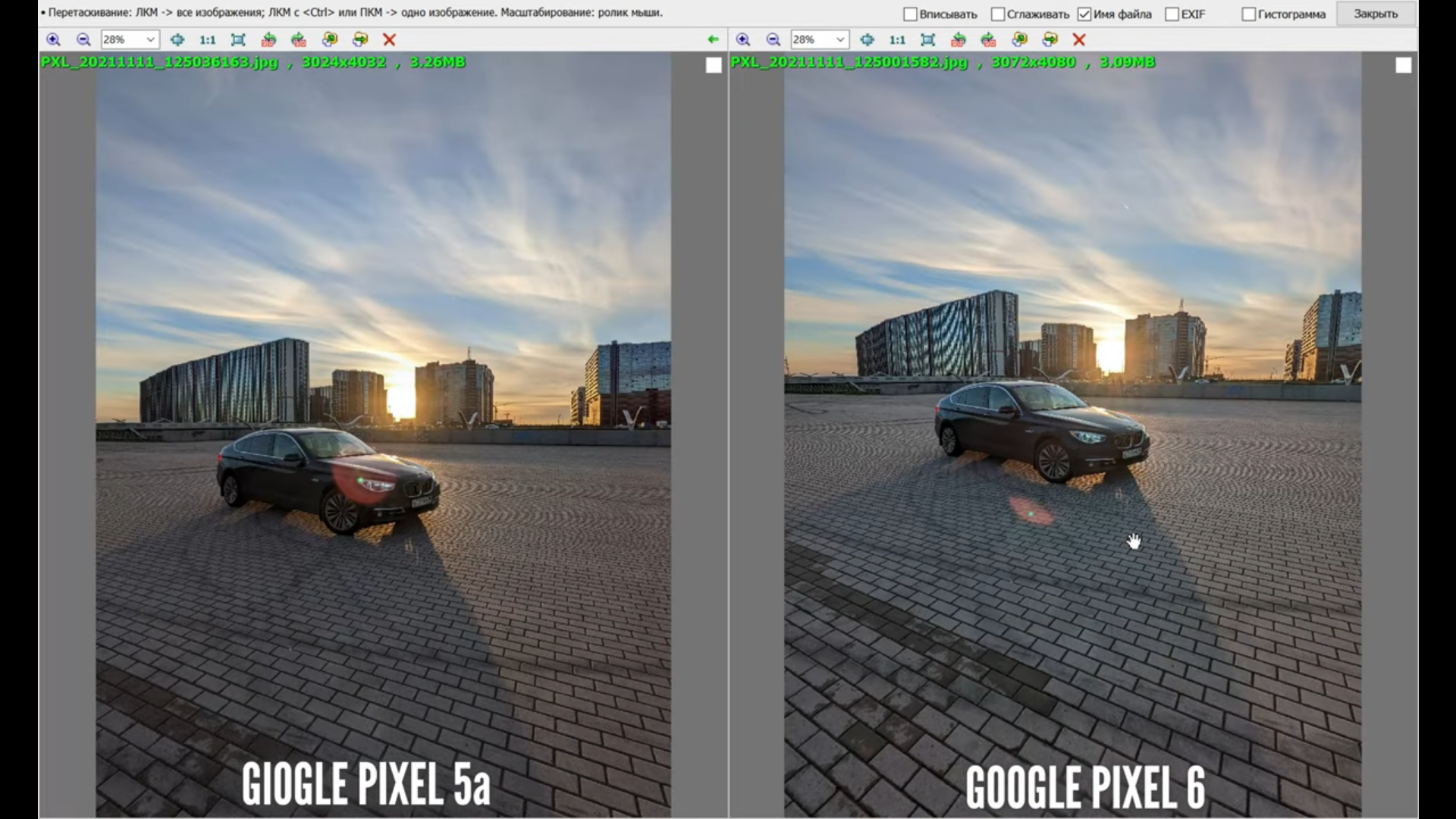Screen dimensions: 1456x819
Task: Fit right image to window
Action: (927, 39)
